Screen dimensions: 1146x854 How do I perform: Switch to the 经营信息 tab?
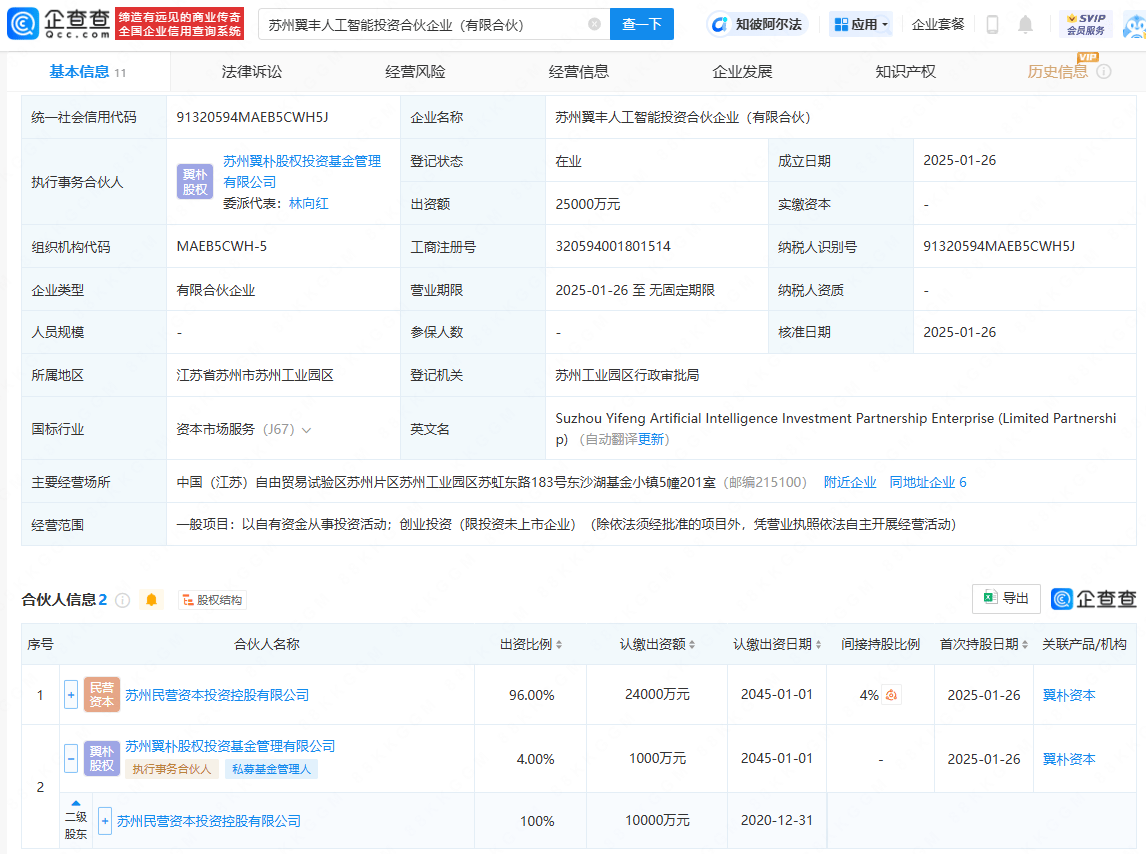(x=578, y=72)
